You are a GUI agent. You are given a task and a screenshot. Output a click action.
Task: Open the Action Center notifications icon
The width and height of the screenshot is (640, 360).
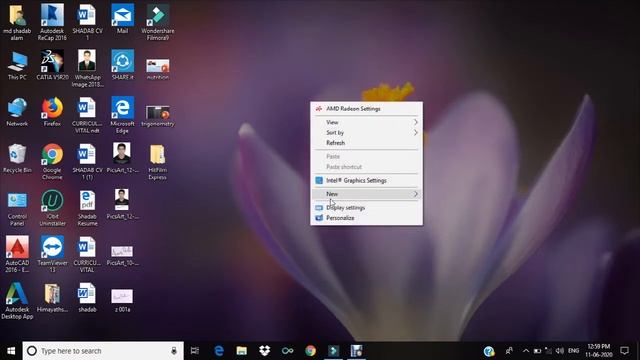(624, 351)
